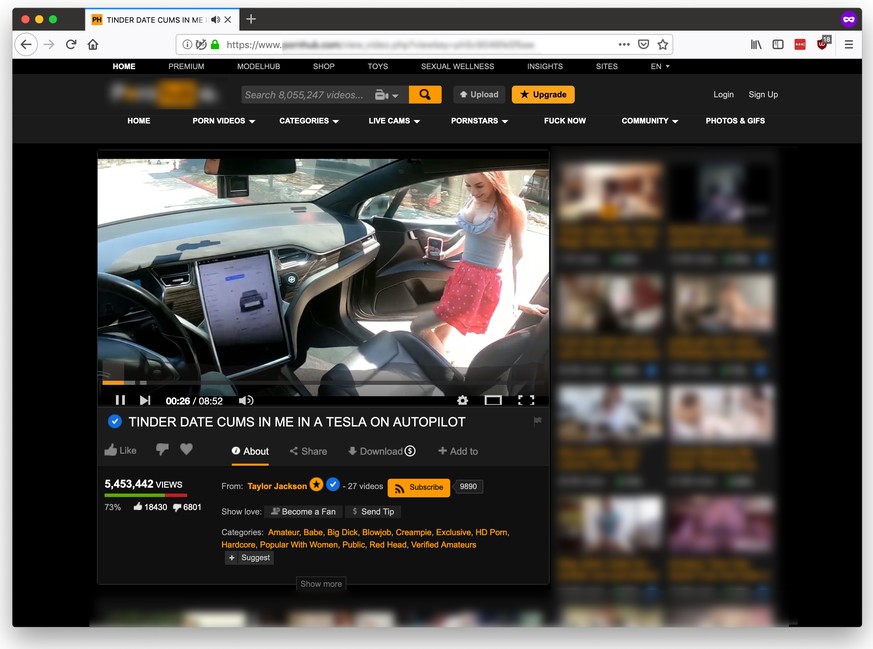
Task: Expand details with Show more
Action: (321, 583)
